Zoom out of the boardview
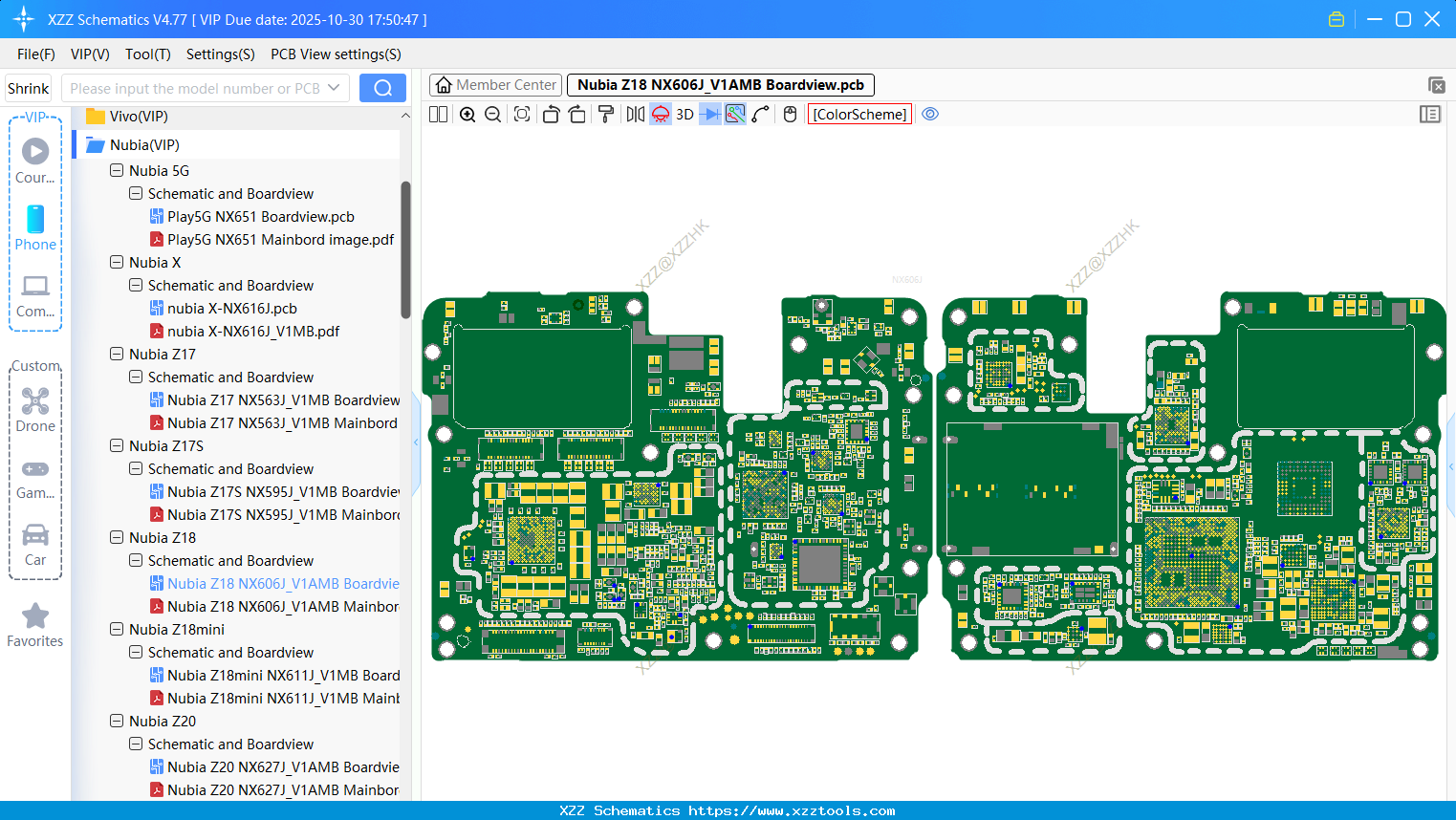This screenshot has height=820, width=1456. pyautogui.click(x=493, y=114)
